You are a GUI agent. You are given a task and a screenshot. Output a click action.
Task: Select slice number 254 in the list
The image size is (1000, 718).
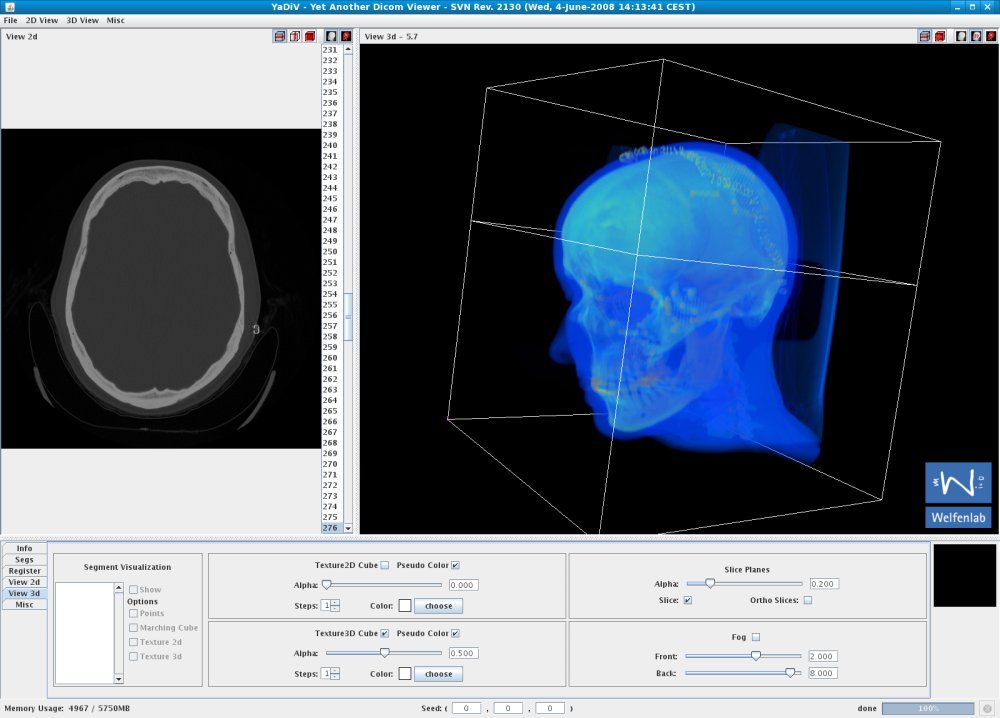(330, 294)
